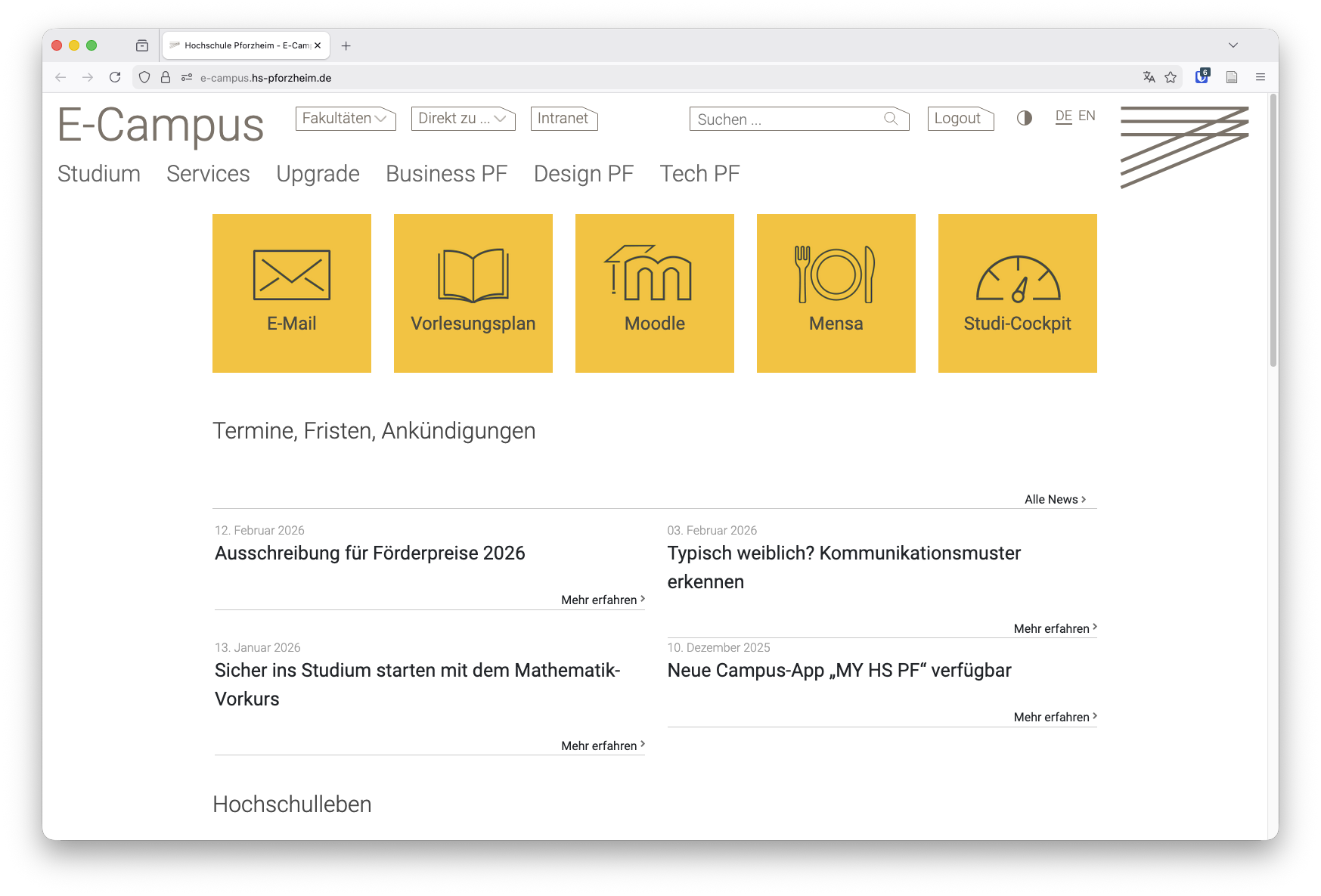The height and width of the screenshot is (896, 1321).
Task: Launch Moodle from its yellow tile
Action: 654,293
